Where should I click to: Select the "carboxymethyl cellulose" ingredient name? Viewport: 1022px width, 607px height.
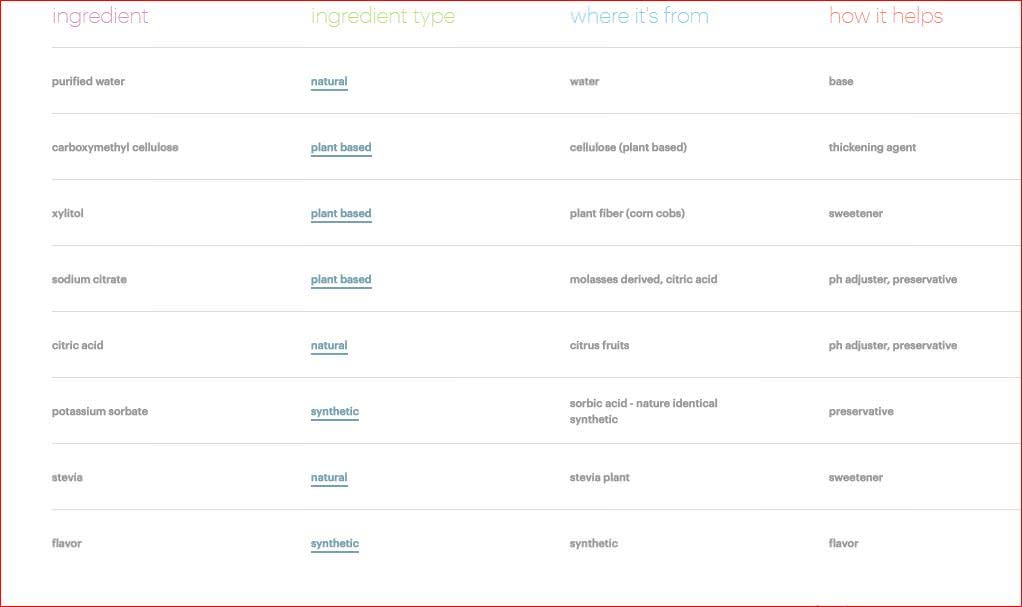[x=115, y=148]
